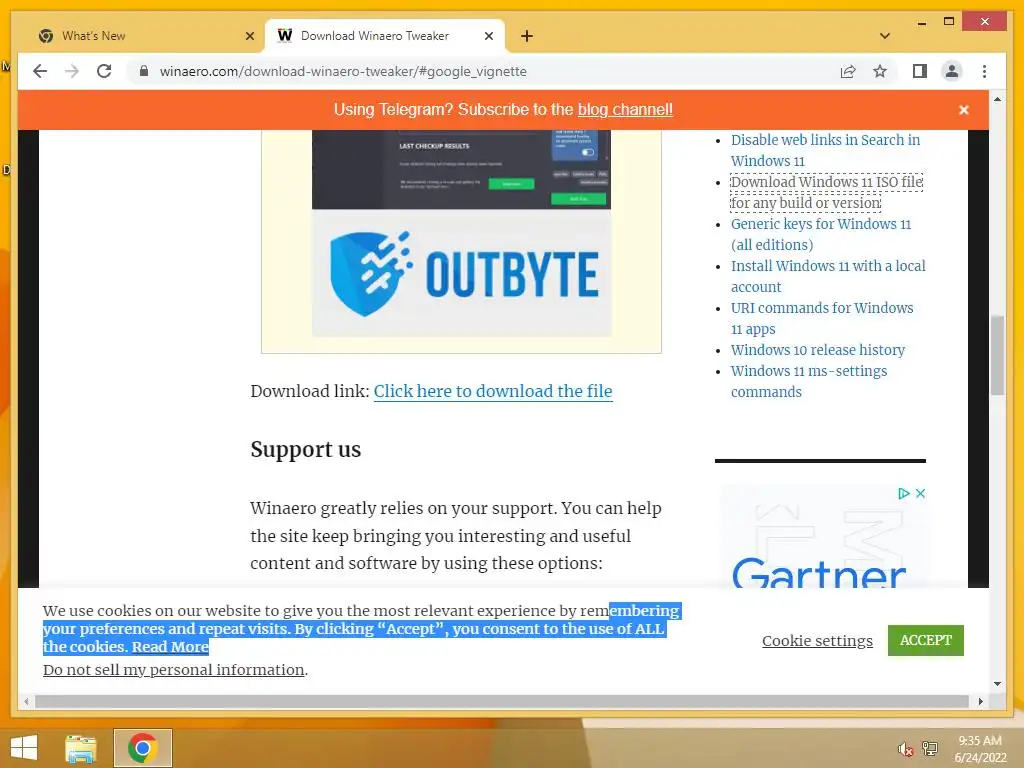Open Disable web links in Search link
1024x768 pixels.
click(825, 150)
